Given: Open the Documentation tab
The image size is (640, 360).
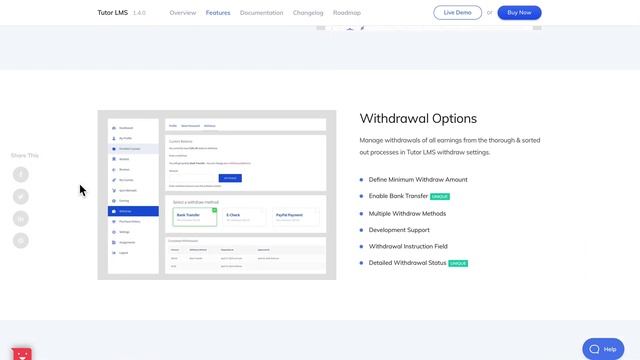Looking at the screenshot, I should pyautogui.click(x=261, y=13).
